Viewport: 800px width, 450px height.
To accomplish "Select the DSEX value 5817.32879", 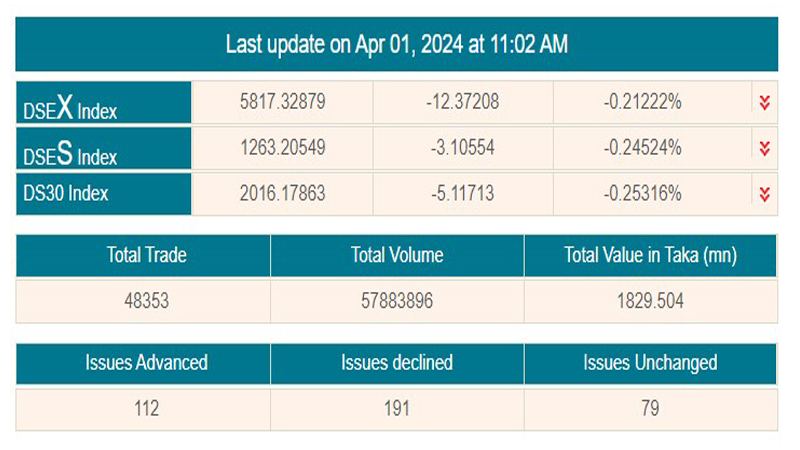I will [x=283, y=102].
